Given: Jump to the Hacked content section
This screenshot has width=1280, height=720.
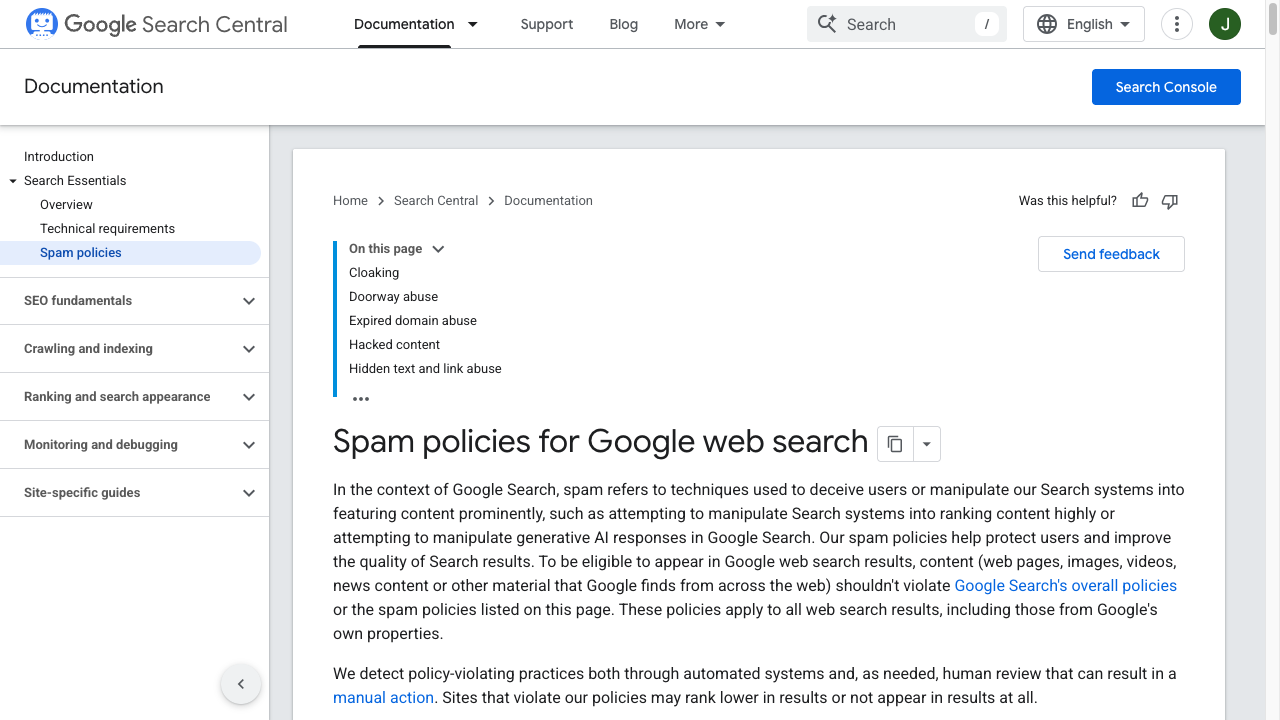Looking at the screenshot, I should [x=394, y=345].
